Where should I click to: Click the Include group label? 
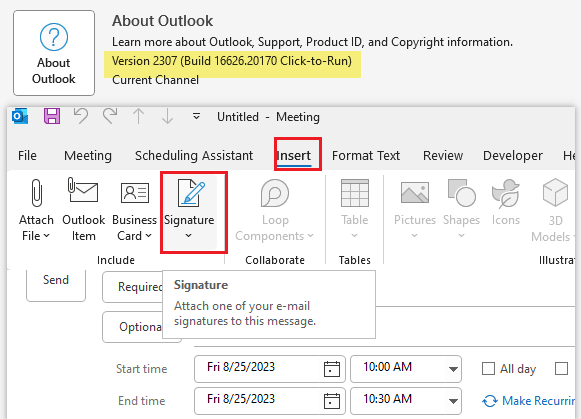pyautogui.click(x=116, y=260)
